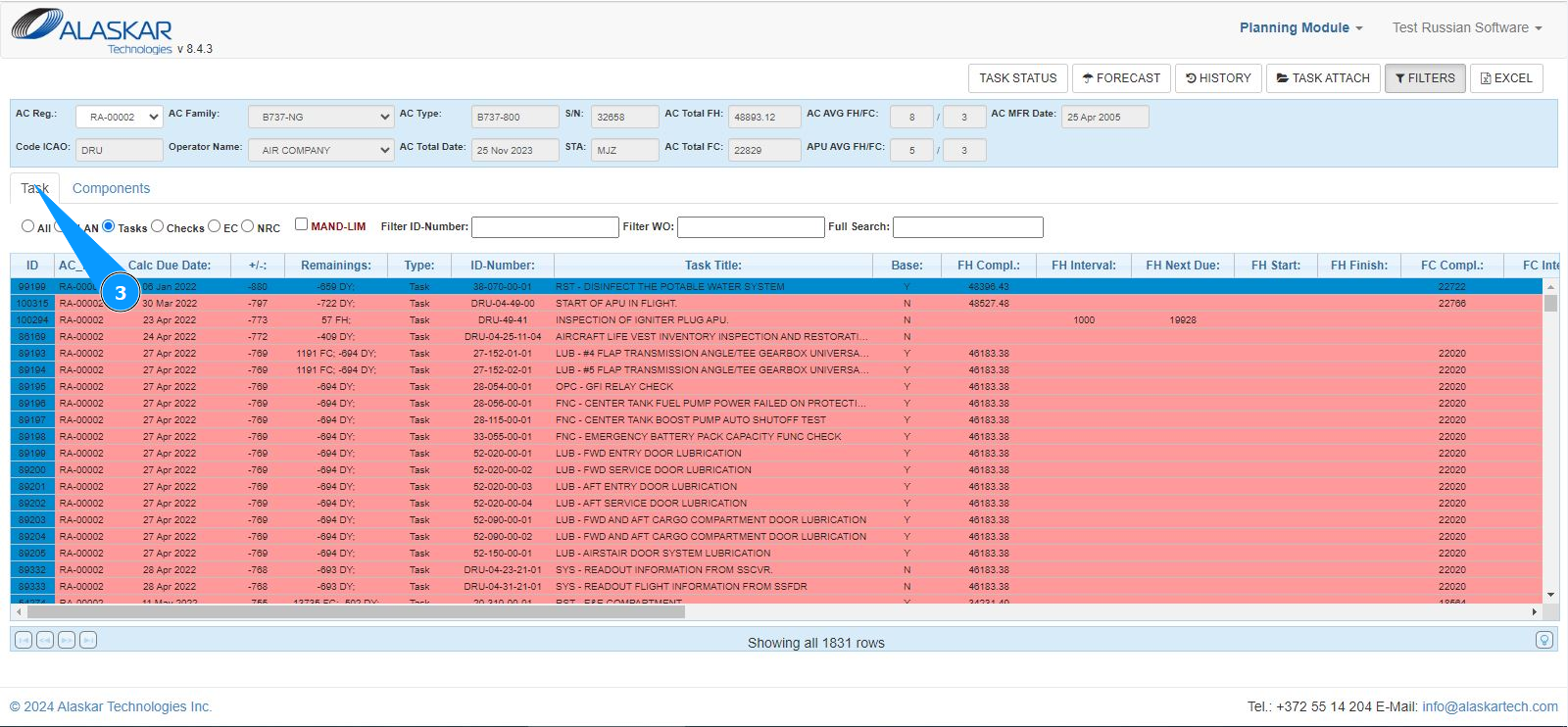The width and height of the screenshot is (1568, 727).
Task: Open the AC Family dropdown
Action: (x=320, y=117)
